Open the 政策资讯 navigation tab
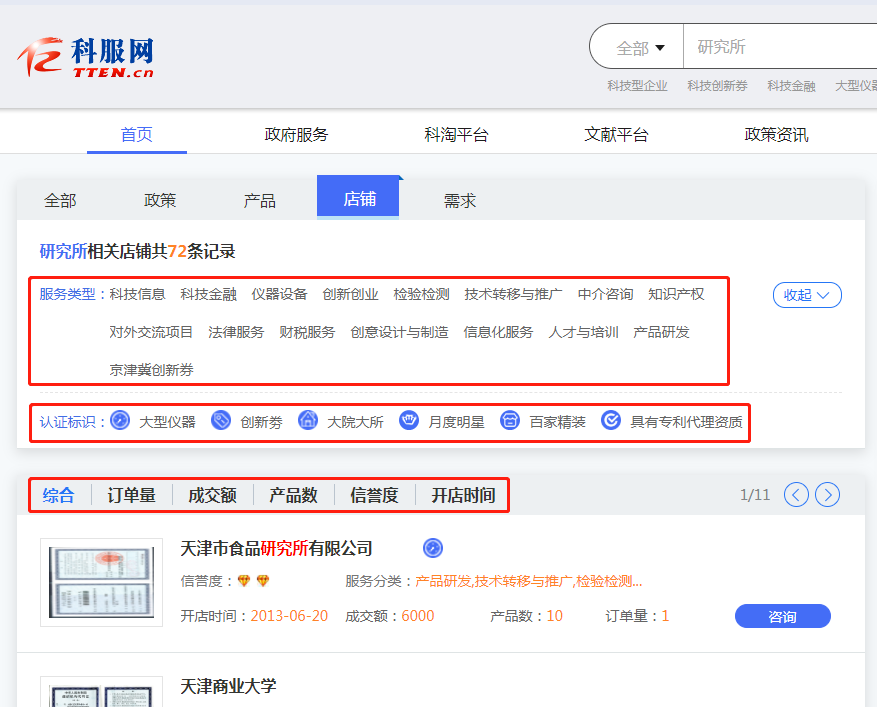Screen dimensions: 877x707 776,134
